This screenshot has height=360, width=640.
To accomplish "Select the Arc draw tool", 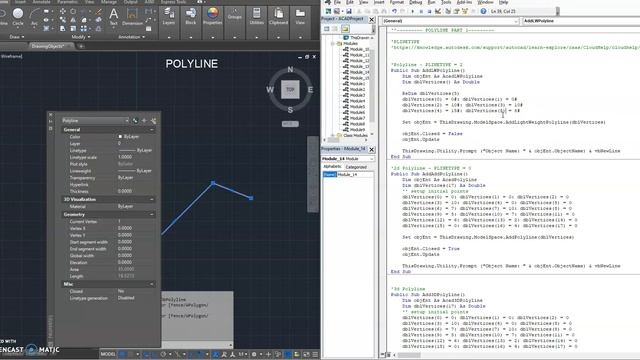I will tap(35, 17).
